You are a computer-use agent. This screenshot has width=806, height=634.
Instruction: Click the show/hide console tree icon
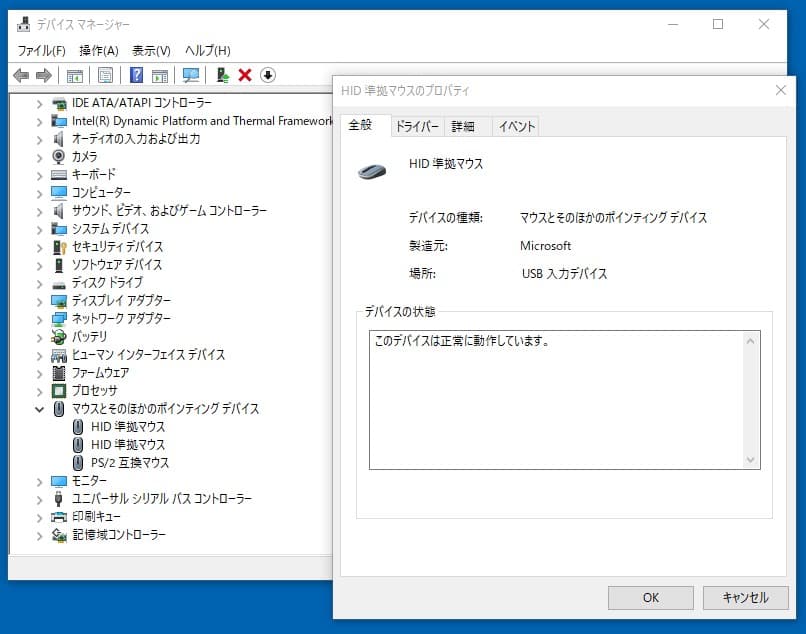[x=74, y=75]
